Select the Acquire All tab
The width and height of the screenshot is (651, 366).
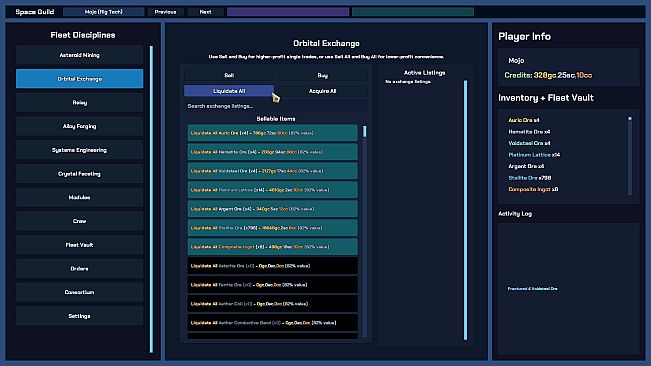click(x=323, y=91)
